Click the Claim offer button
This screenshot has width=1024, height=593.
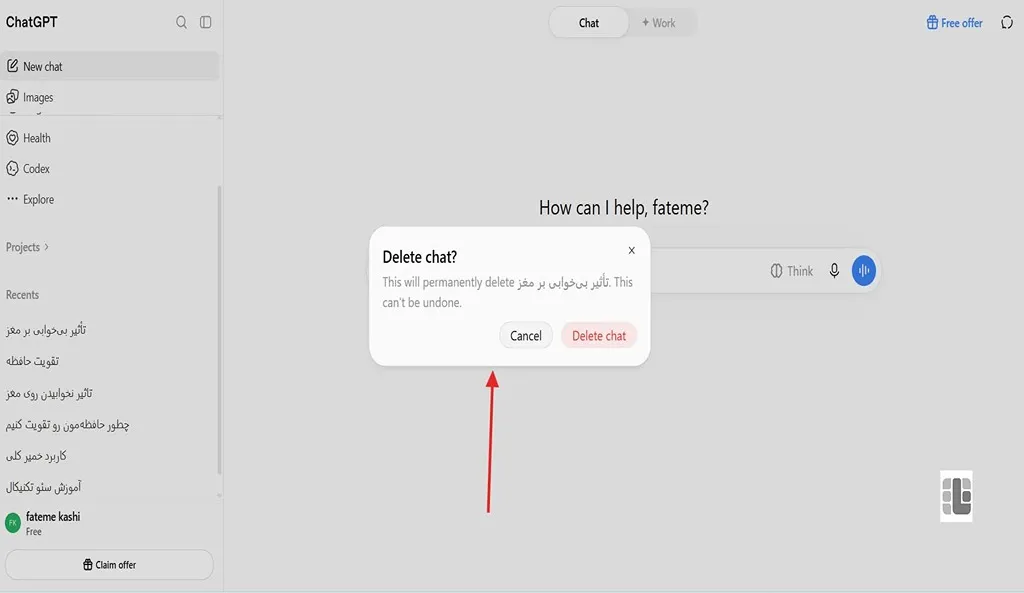tap(109, 565)
